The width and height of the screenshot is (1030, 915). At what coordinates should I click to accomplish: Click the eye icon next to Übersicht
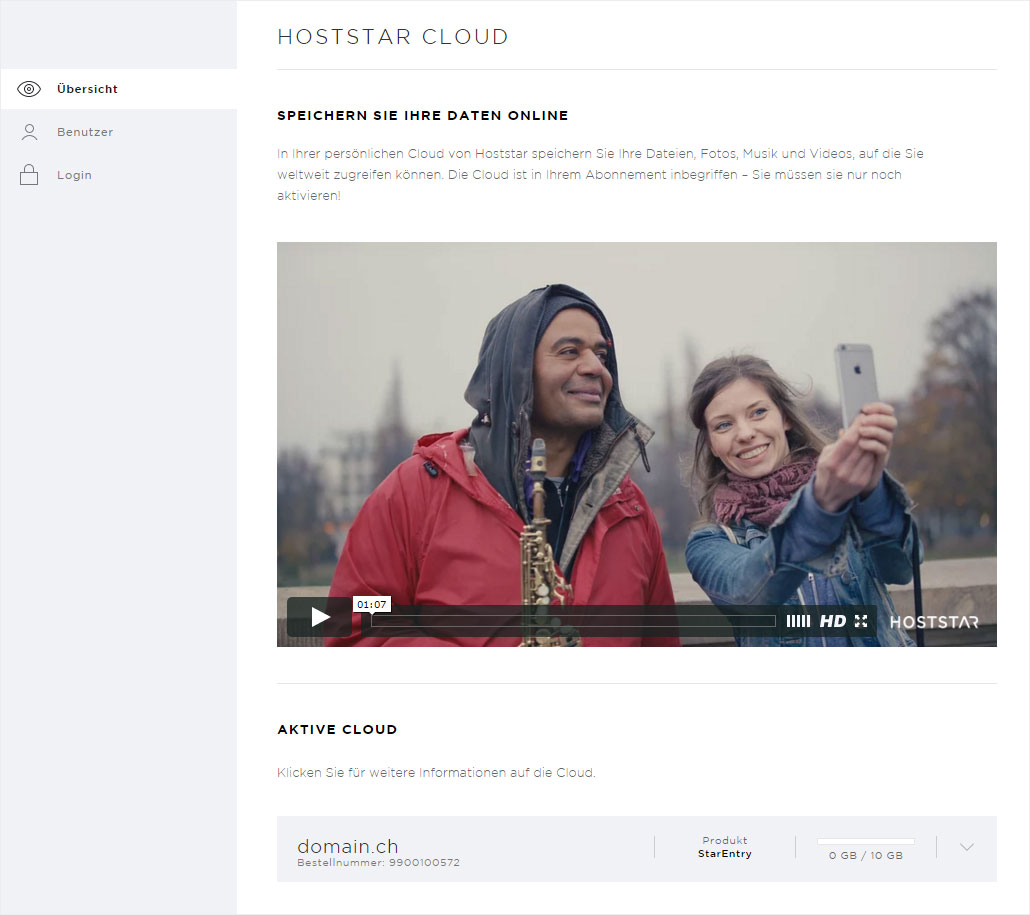(29, 89)
